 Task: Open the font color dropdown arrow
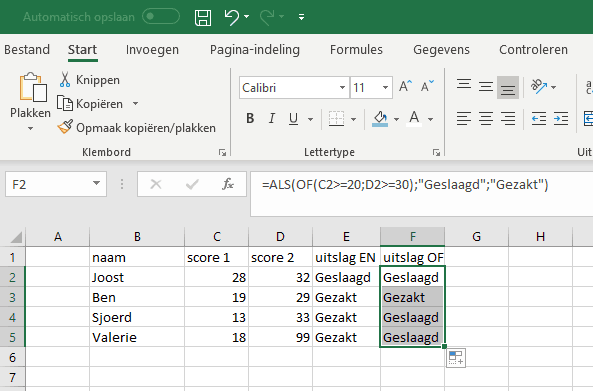point(430,119)
